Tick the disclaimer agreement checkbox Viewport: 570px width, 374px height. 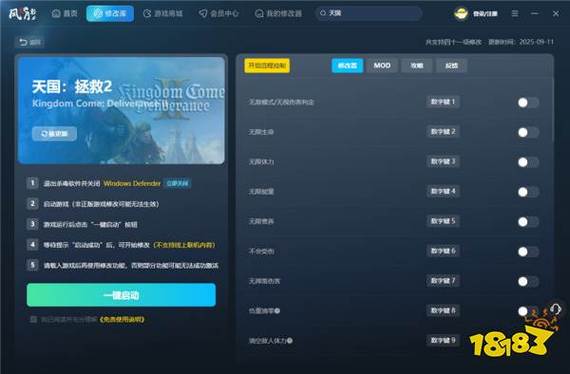click(33, 319)
